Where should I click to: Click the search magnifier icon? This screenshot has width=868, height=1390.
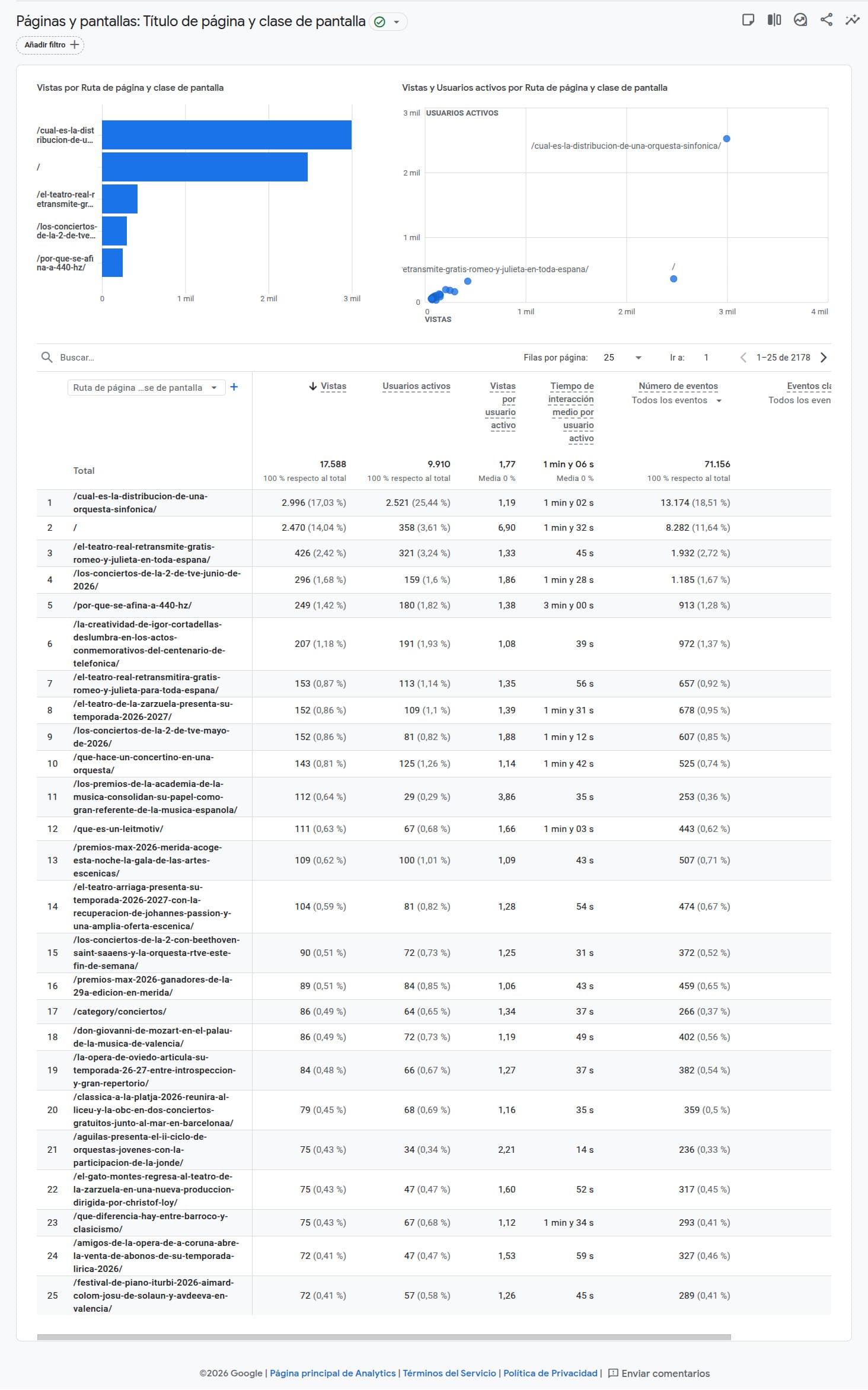[47, 358]
